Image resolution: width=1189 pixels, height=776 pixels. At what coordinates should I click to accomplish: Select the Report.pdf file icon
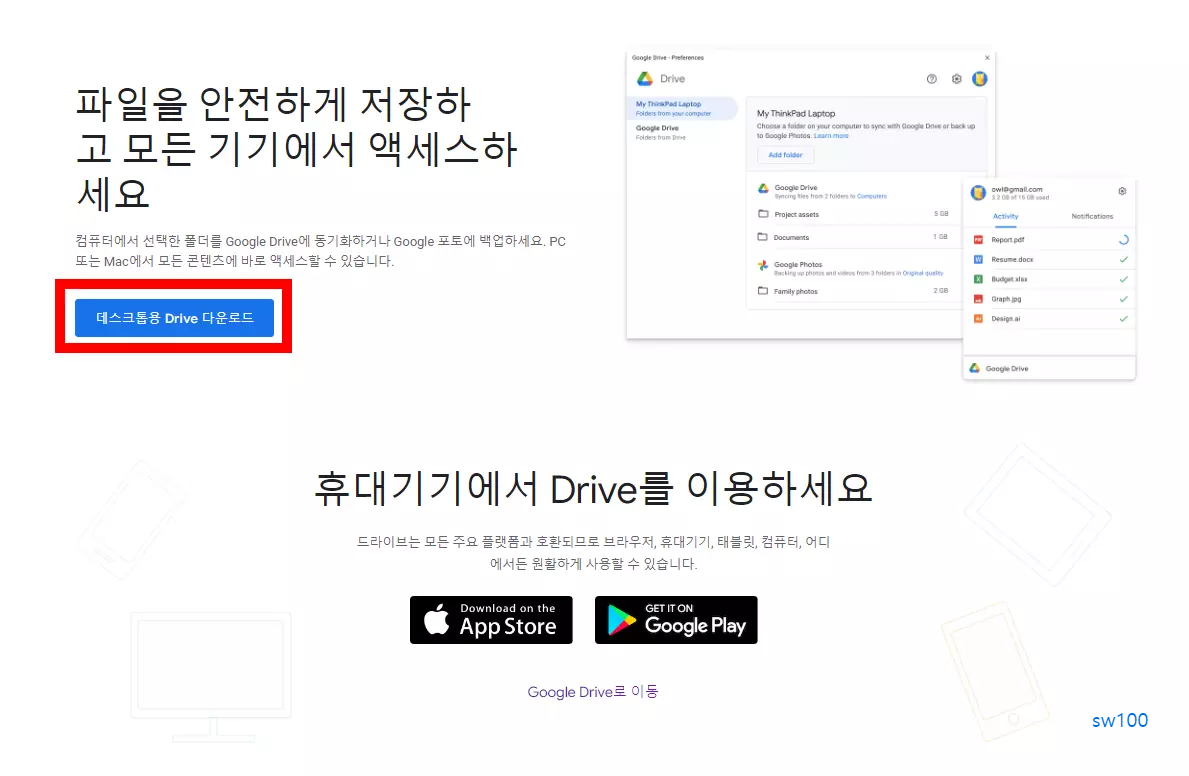tap(978, 240)
